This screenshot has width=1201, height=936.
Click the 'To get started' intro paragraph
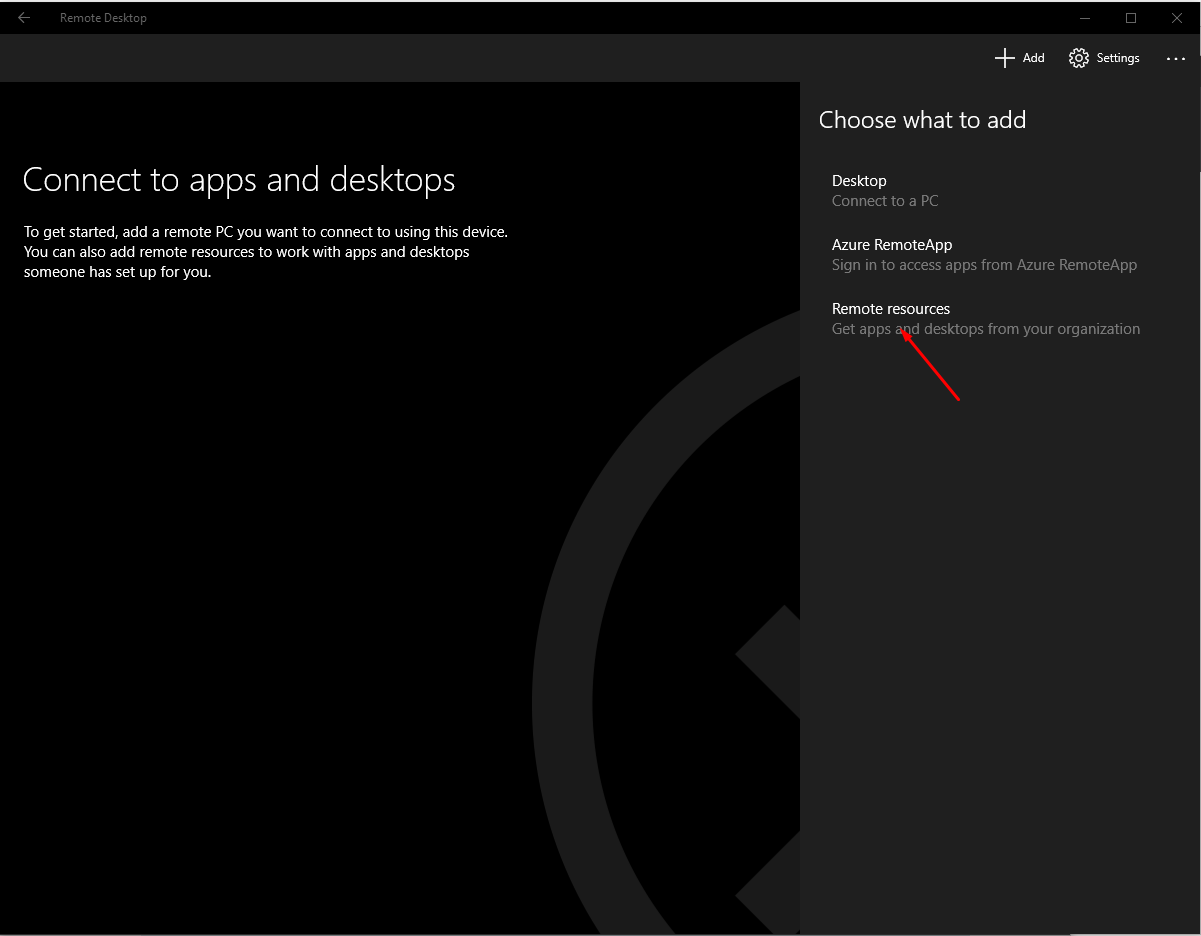pyautogui.click(x=266, y=252)
